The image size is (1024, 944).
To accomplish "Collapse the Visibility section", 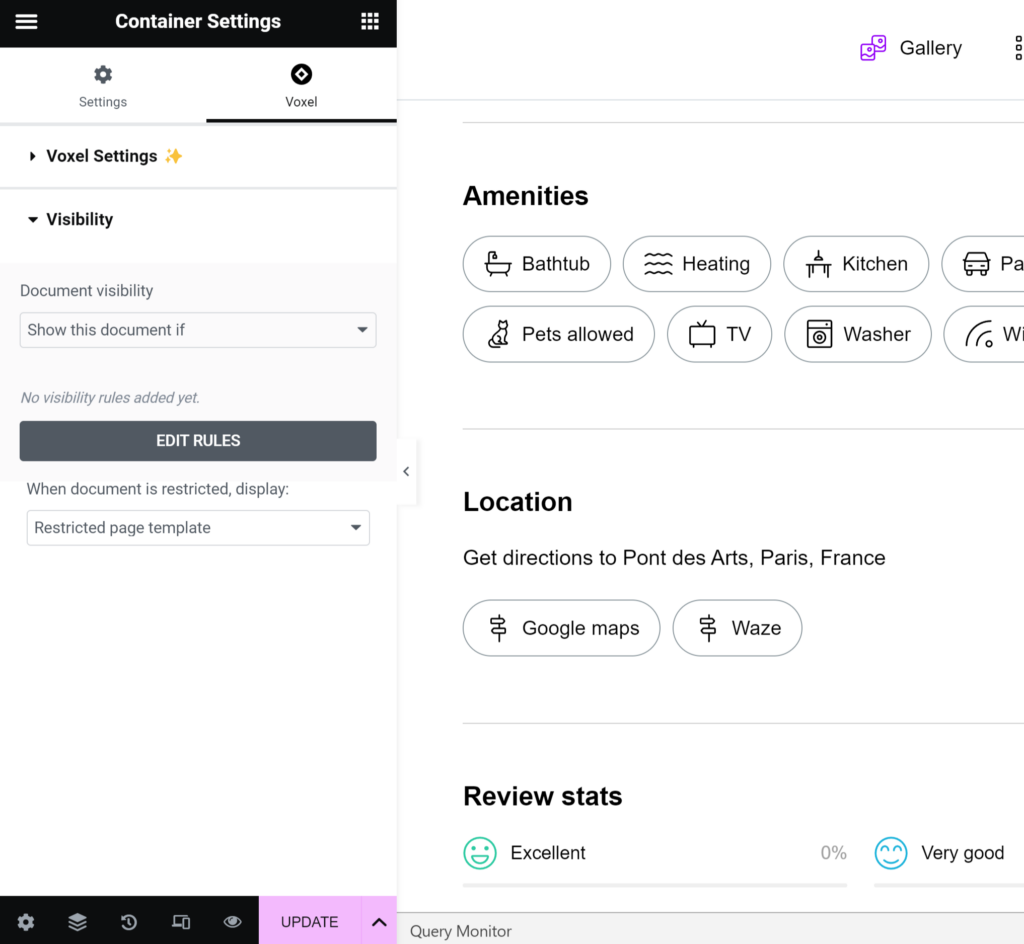I will tap(79, 219).
